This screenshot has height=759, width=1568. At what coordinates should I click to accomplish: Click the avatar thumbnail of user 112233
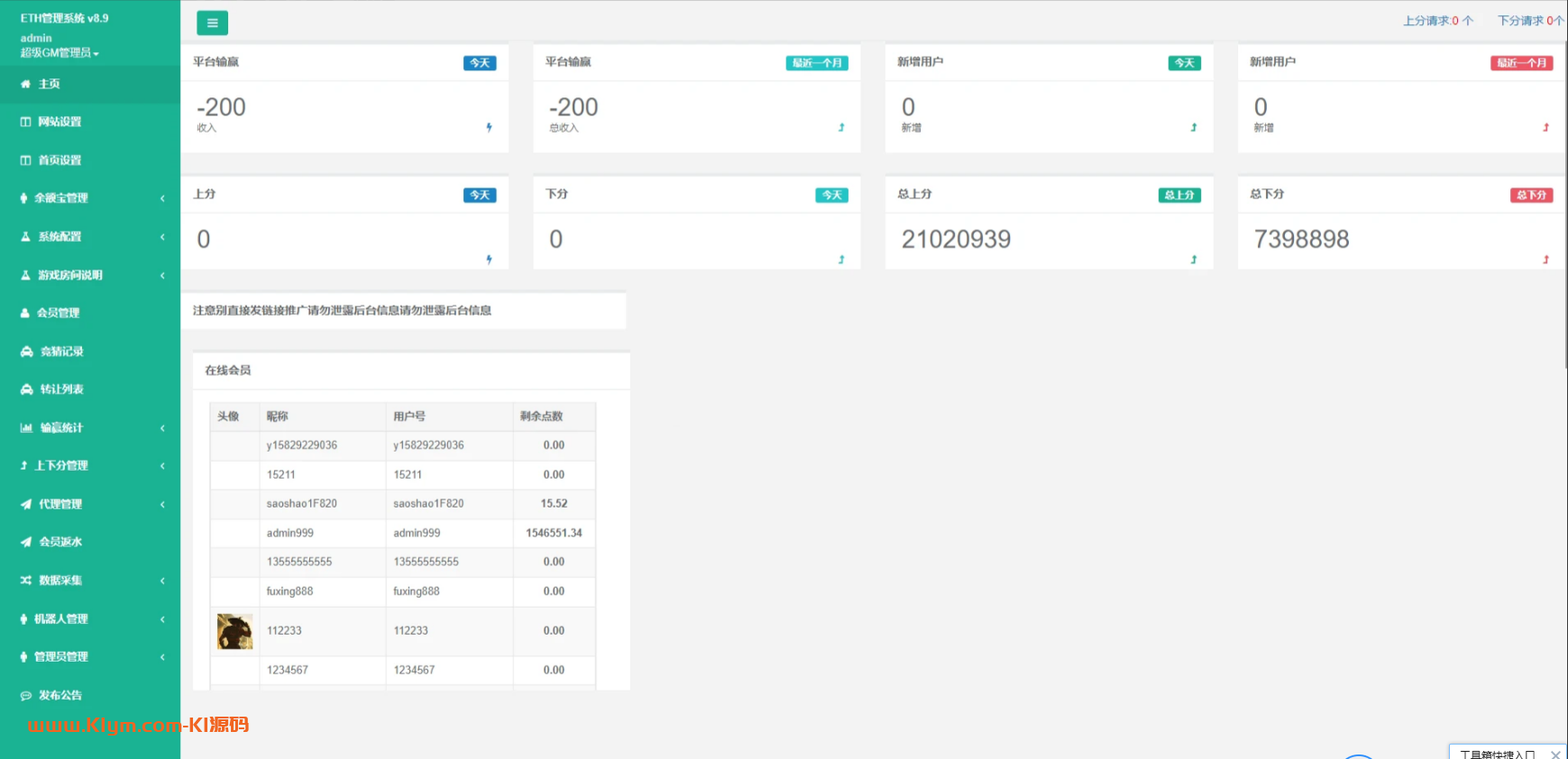pos(234,631)
